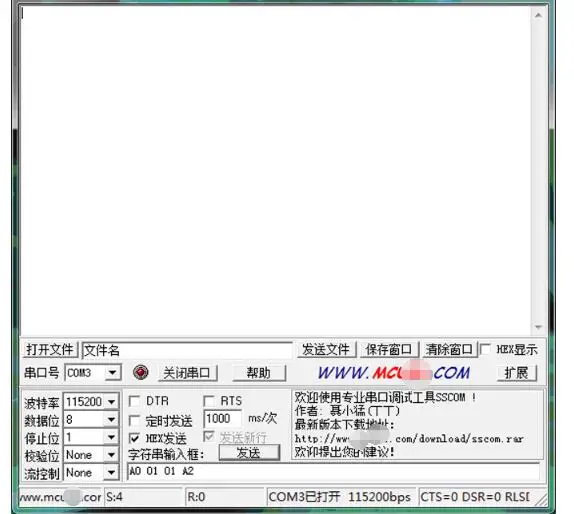
Task: Click inside the receive data display area
Action: 275,171
